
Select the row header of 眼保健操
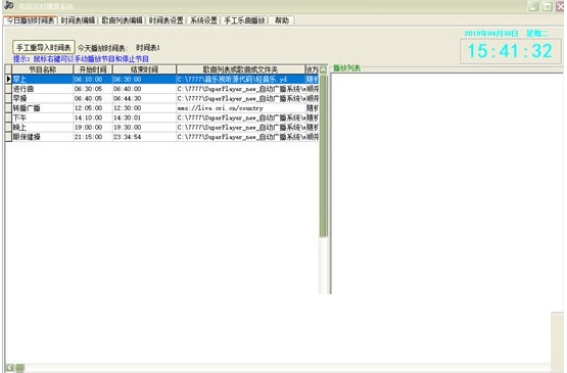click(8, 137)
